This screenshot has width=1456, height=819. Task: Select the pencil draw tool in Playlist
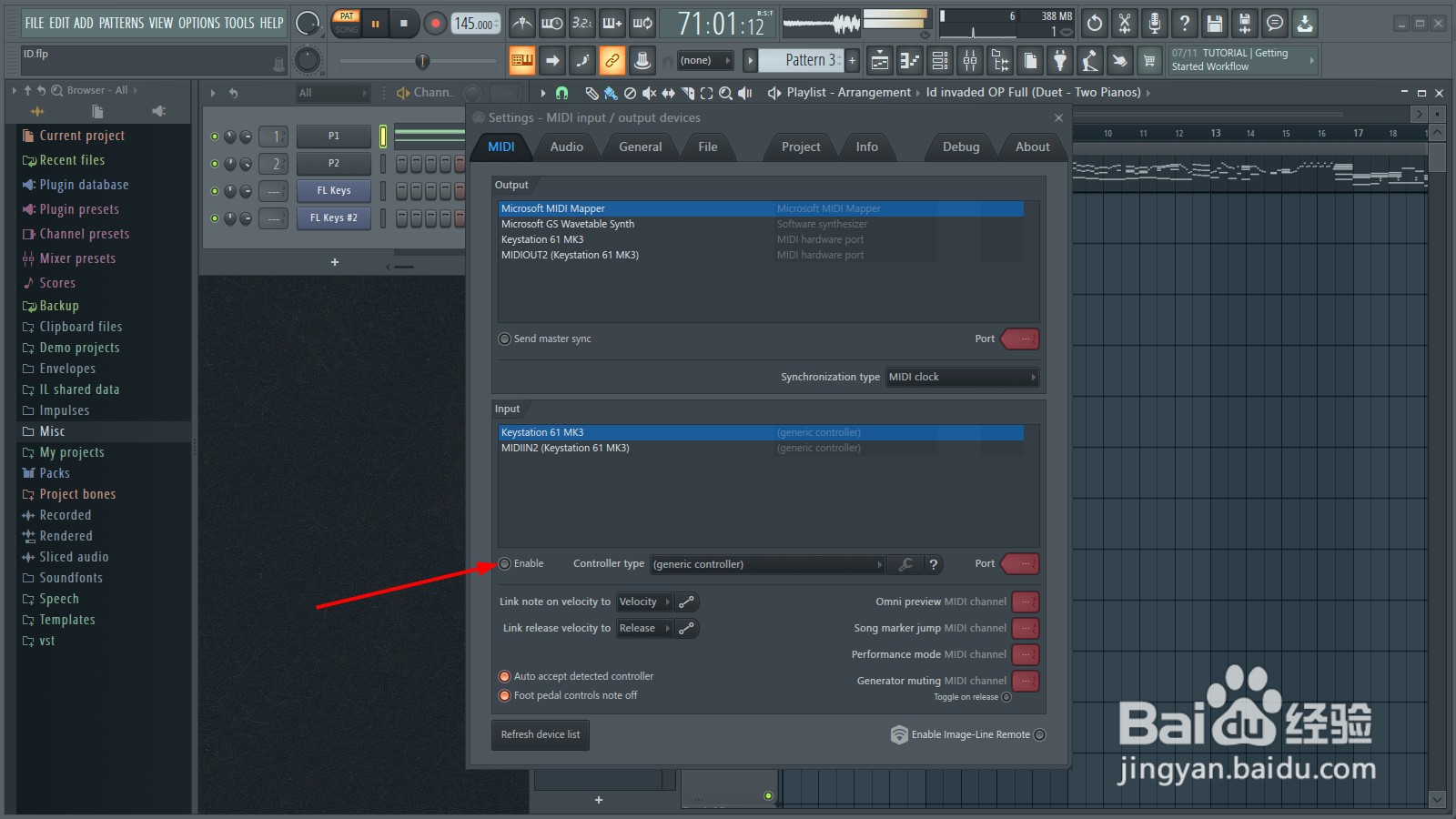(591, 93)
